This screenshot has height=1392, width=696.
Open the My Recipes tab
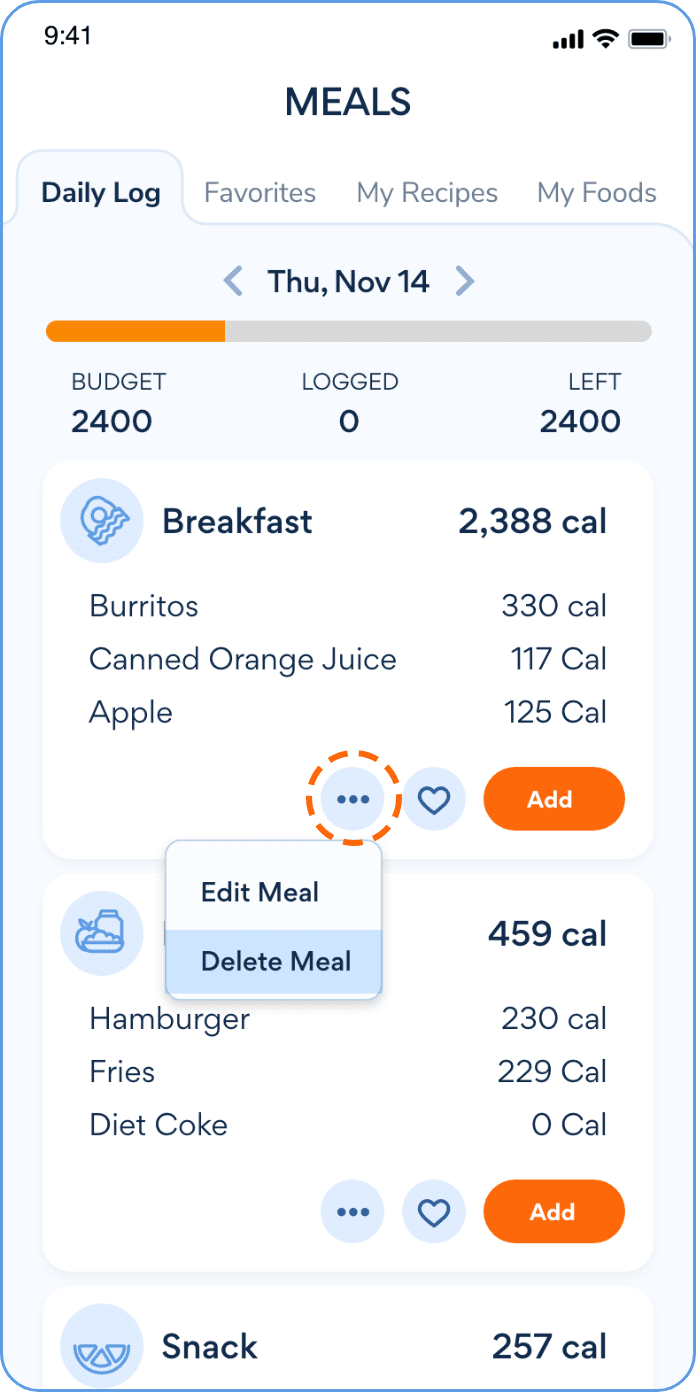[427, 193]
